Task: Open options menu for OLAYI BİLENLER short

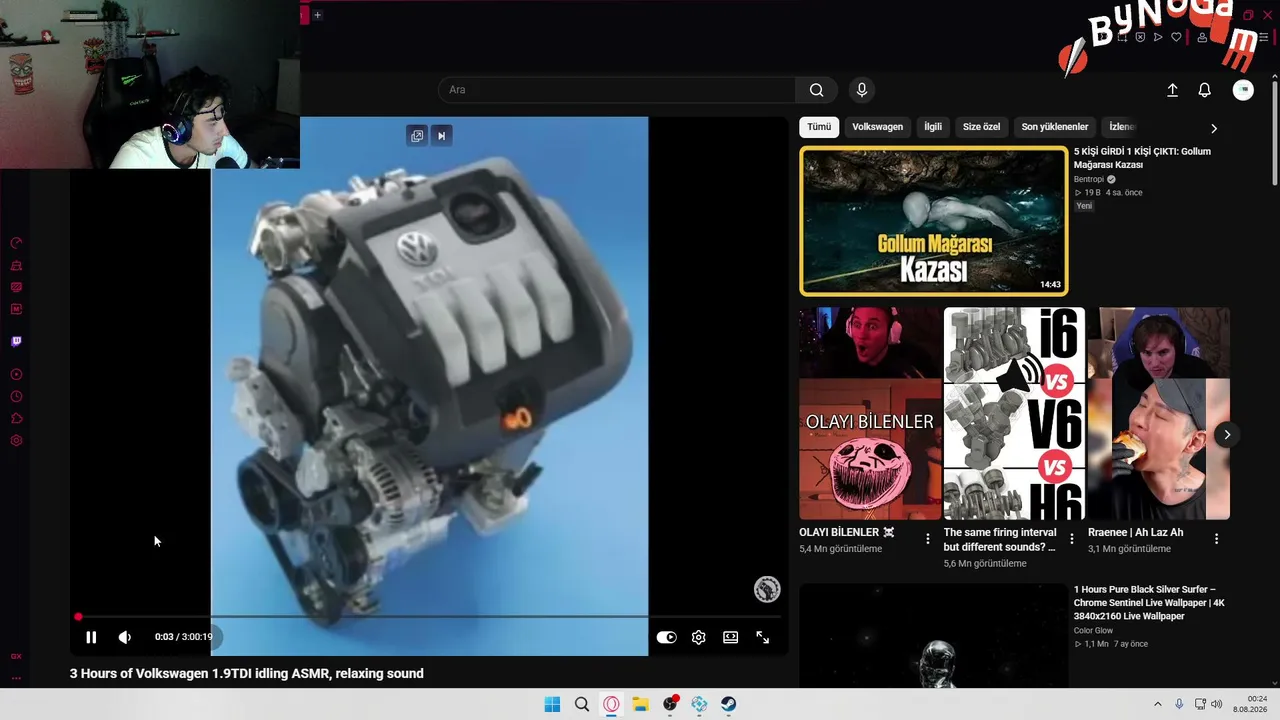Action: (928, 539)
